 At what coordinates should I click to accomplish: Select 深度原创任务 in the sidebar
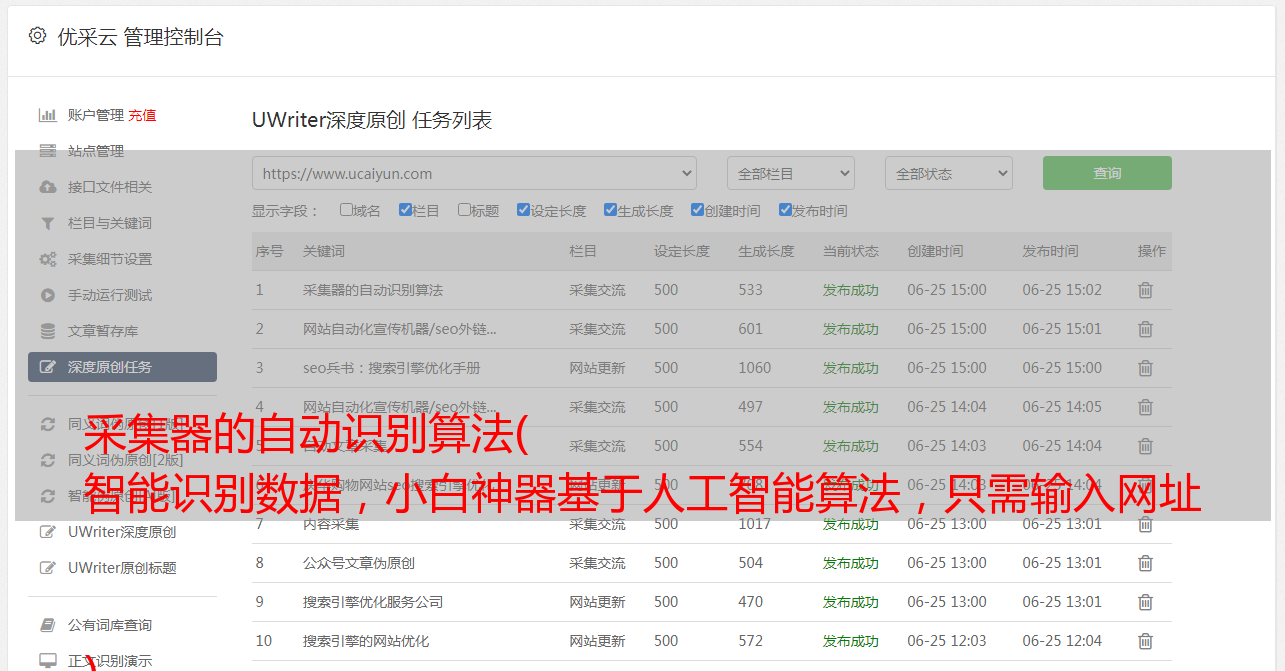click(x=122, y=367)
